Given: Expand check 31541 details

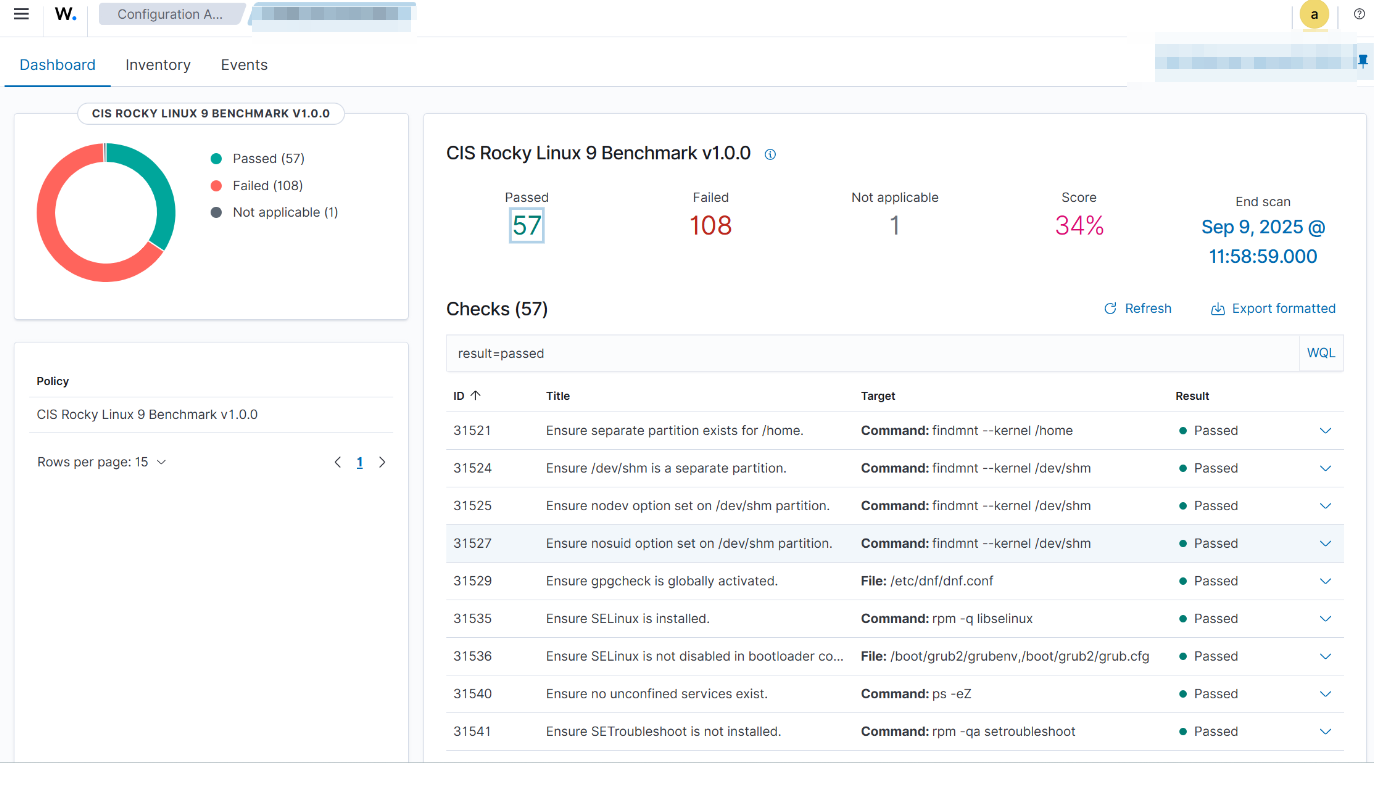Looking at the screenshot, I should [x=1325, y=732].
